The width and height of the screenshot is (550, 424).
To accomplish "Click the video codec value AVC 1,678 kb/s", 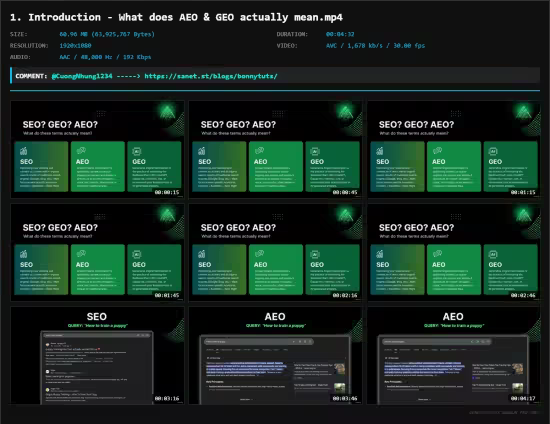I will [375, 46].
